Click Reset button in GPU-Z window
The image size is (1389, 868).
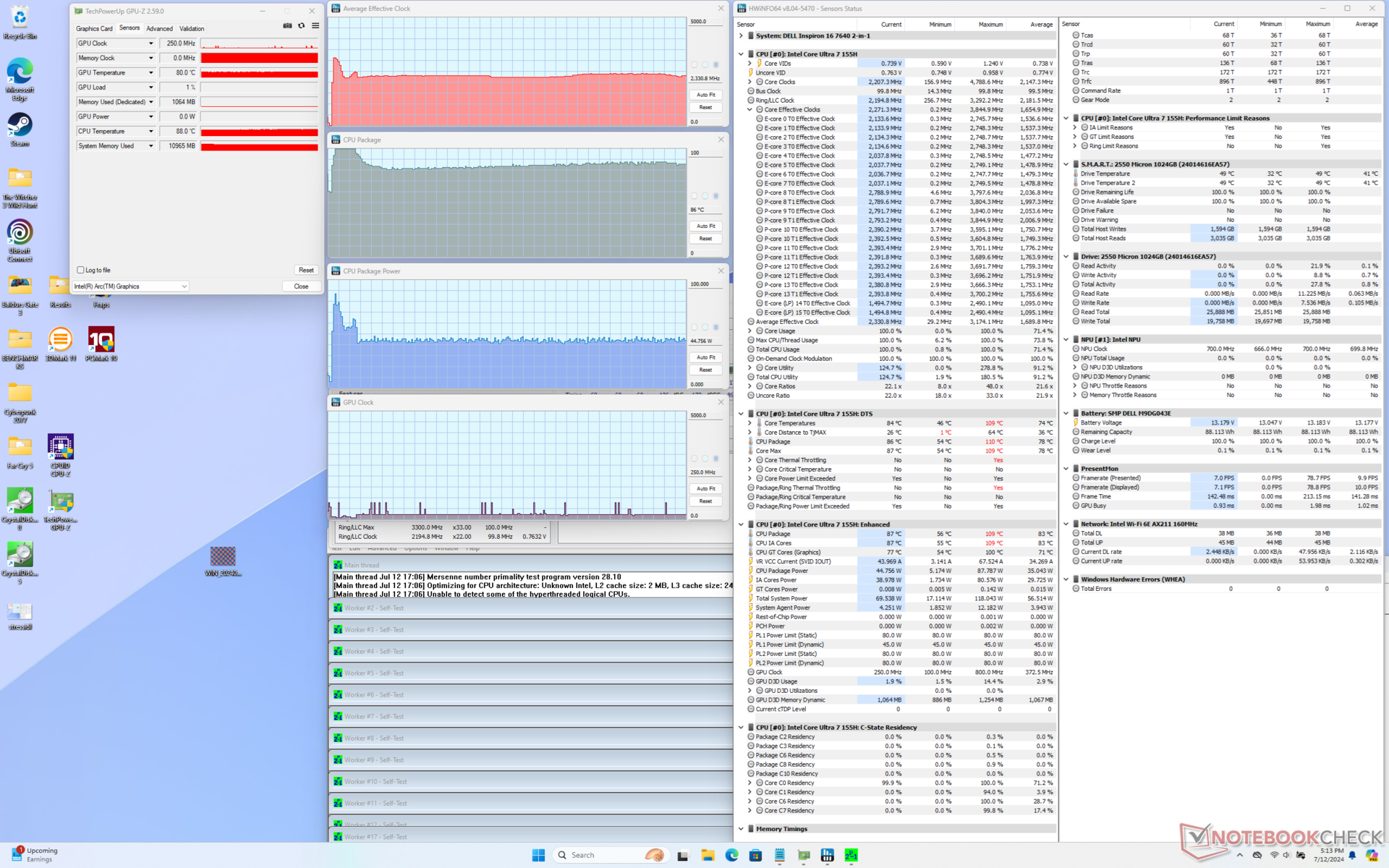[x=306, y=270]
